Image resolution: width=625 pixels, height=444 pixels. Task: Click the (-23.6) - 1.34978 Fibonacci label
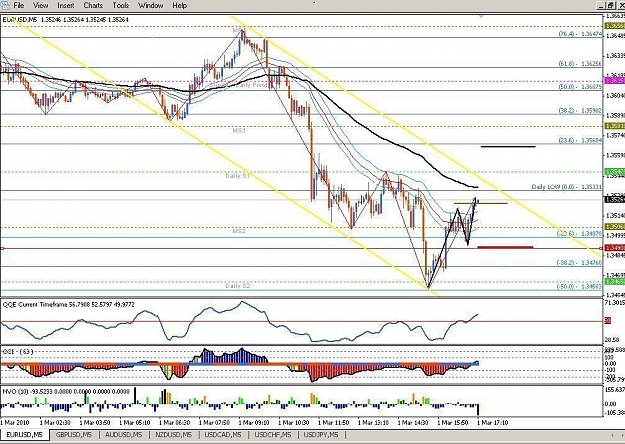click(579, 234)
